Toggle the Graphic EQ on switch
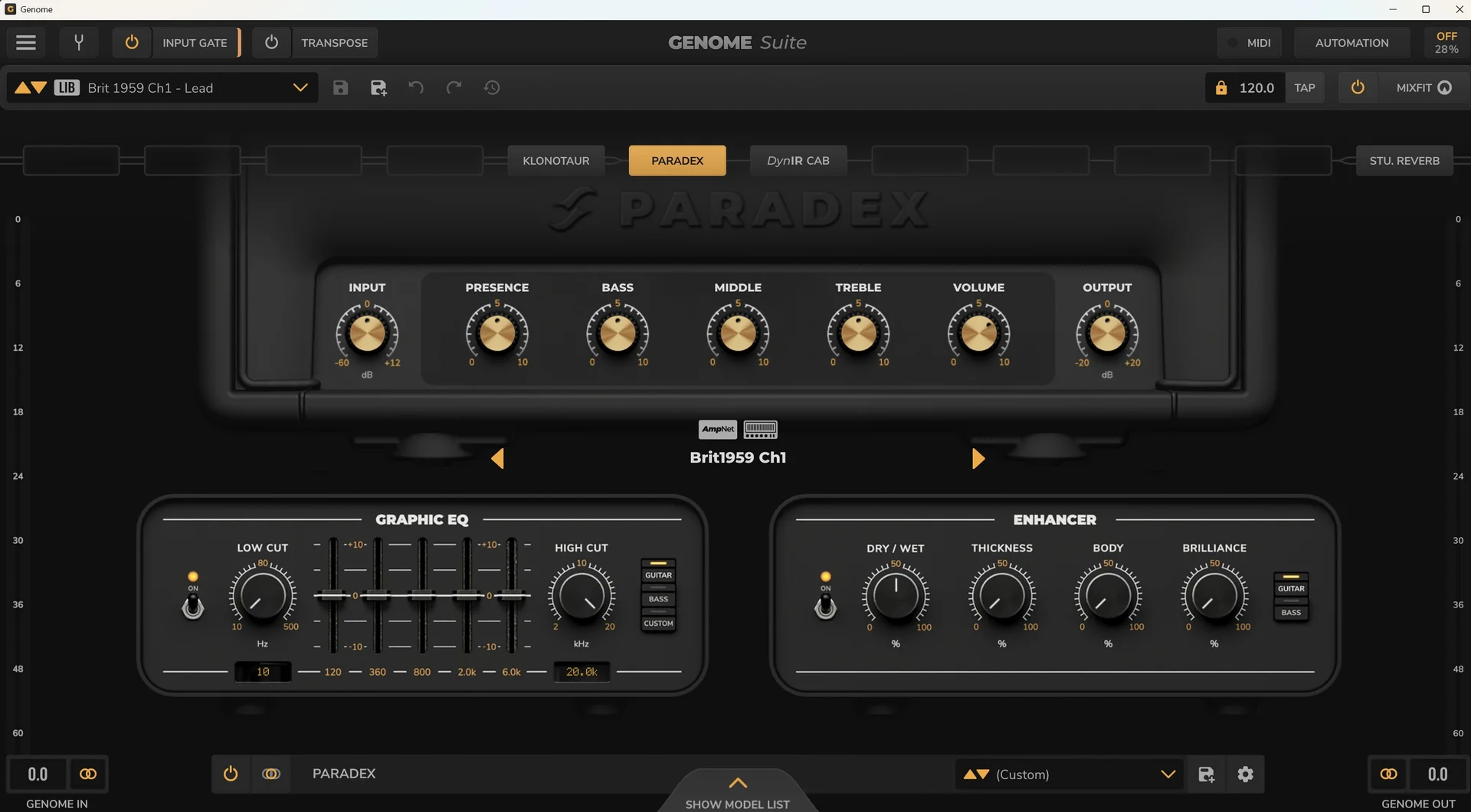 click(x=193, y=606)
